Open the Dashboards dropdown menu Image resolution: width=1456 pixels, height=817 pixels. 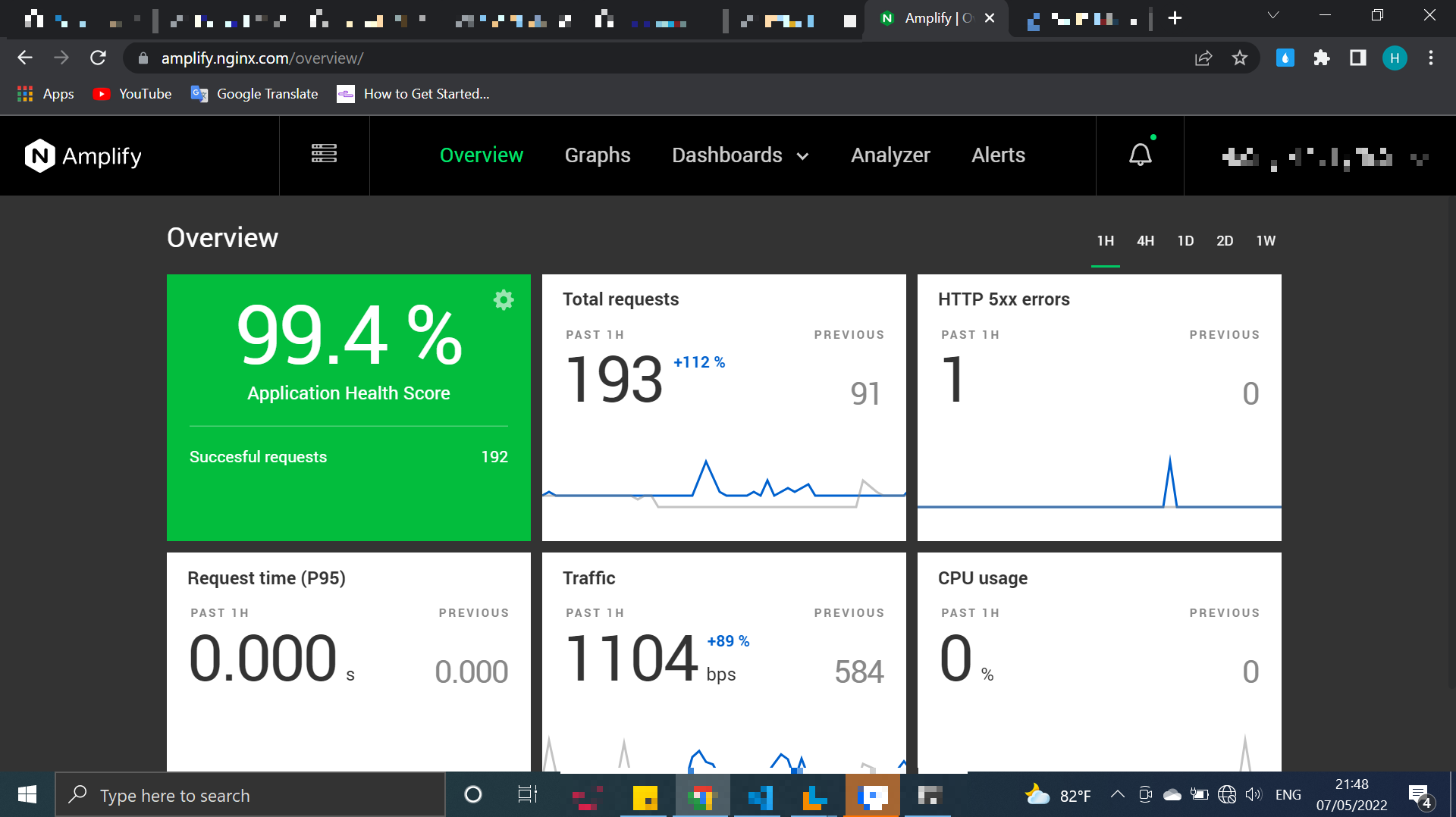pos(740,155)
